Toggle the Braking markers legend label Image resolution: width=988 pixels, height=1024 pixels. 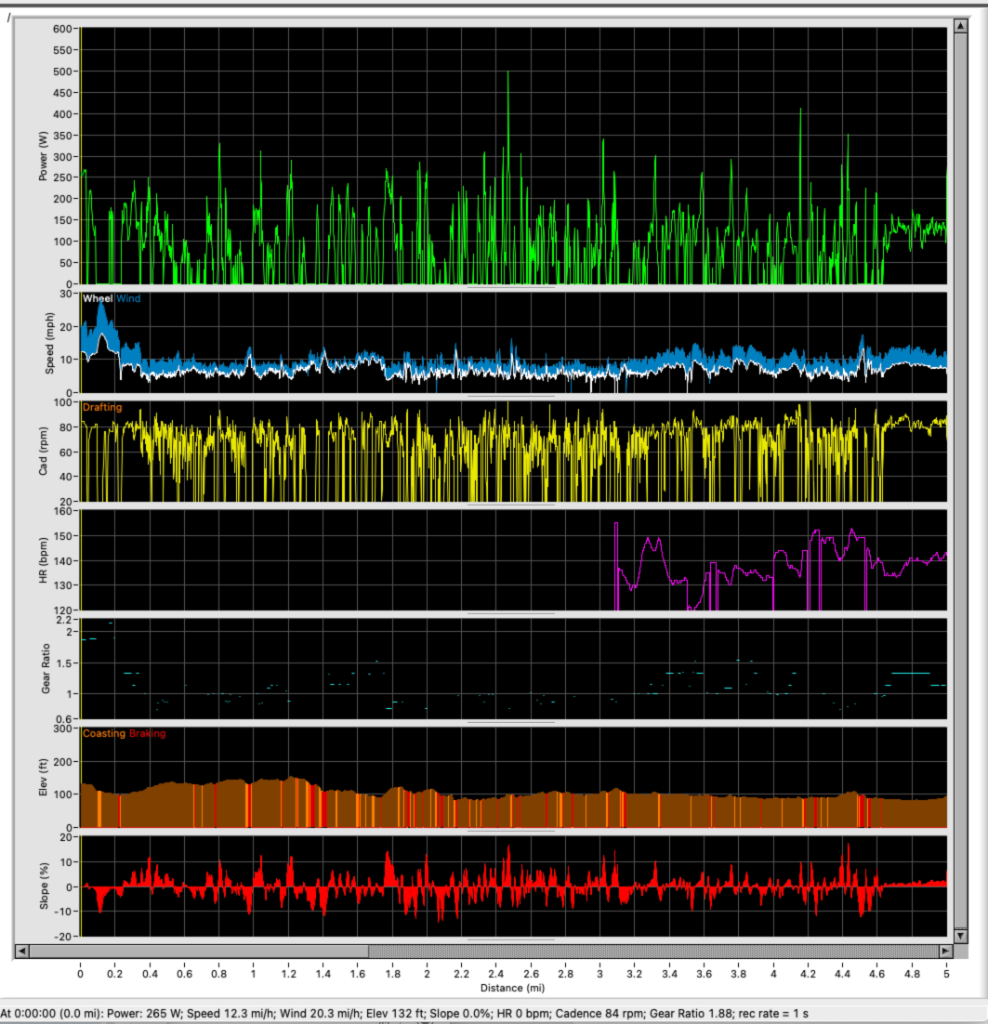tap(146, 732)
